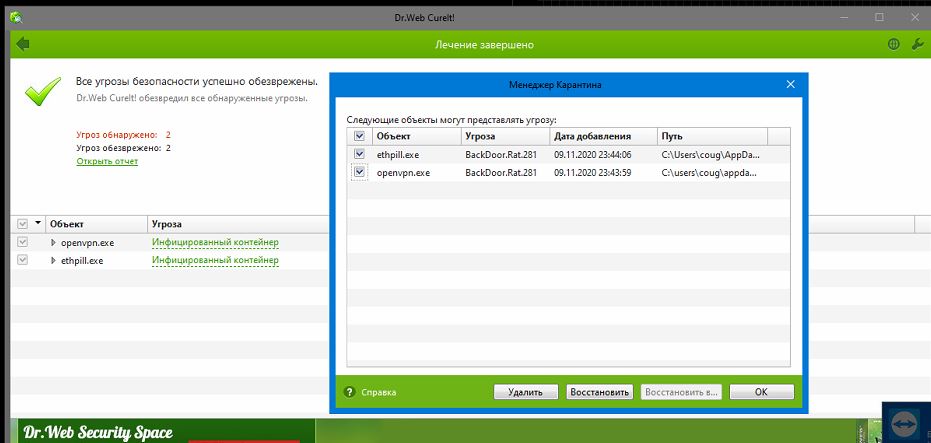931x443 pixels.
Task: Open the Открыть отчет report link
Action: pos(107,162)
